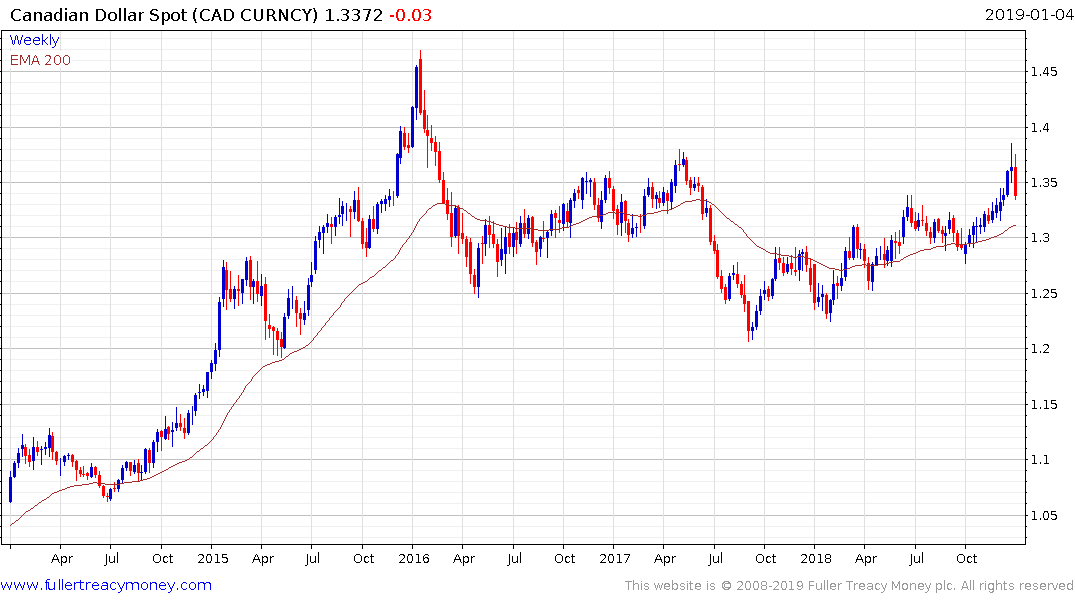This screenshot has width=1075, height=600.
Task: Click the 1.4 price axis label
Action: [x=1040, y=128]
